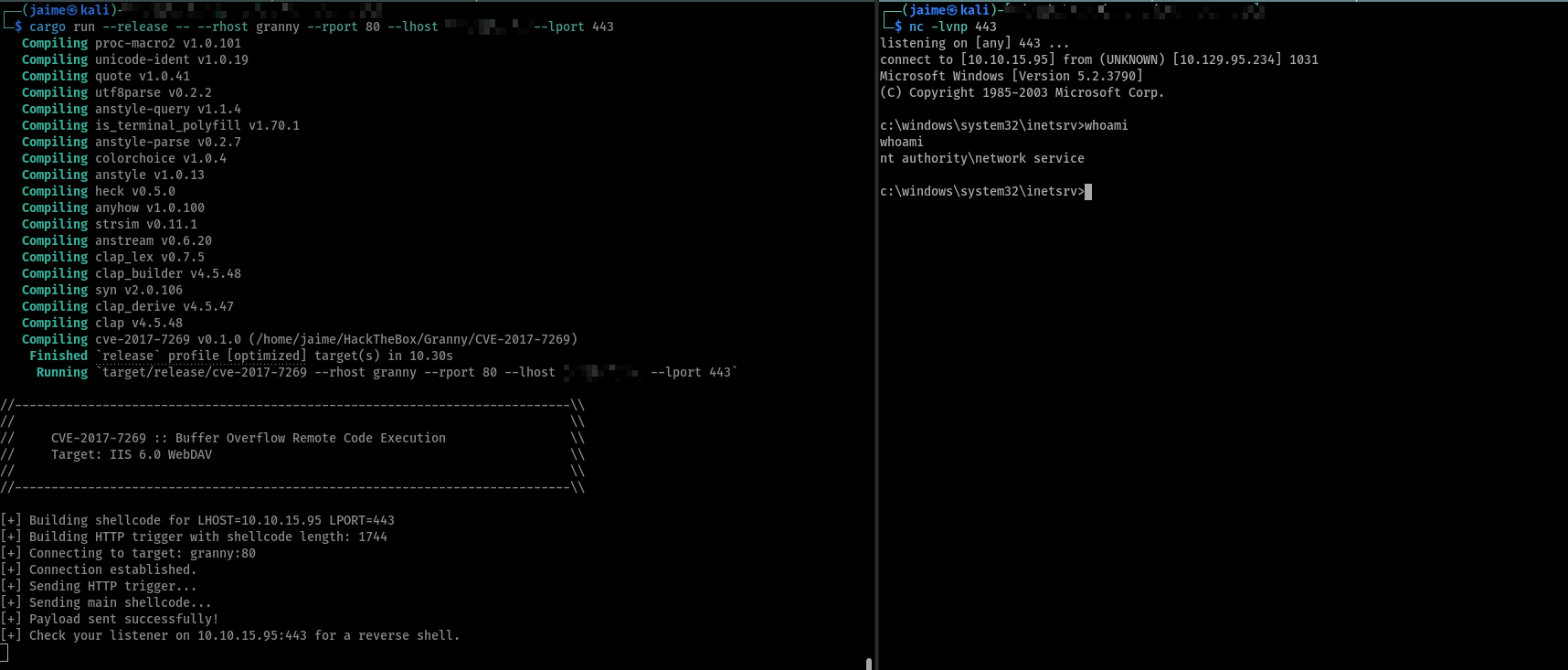Click the 'Compiling unicode-ident v1.0.19' line
1568x670 pixels.
click(135, 59)
